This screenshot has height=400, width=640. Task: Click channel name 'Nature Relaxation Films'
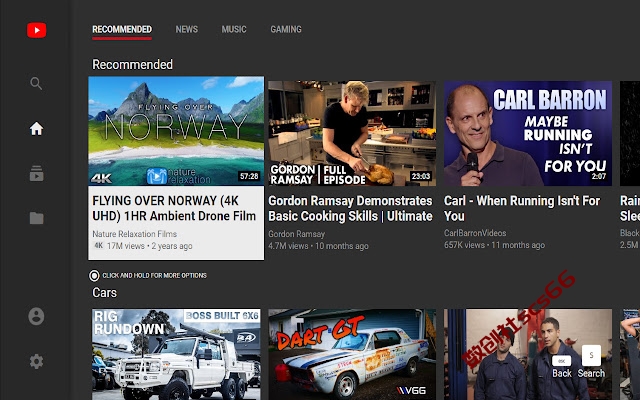pyautogui.click(x=135, y=234)
